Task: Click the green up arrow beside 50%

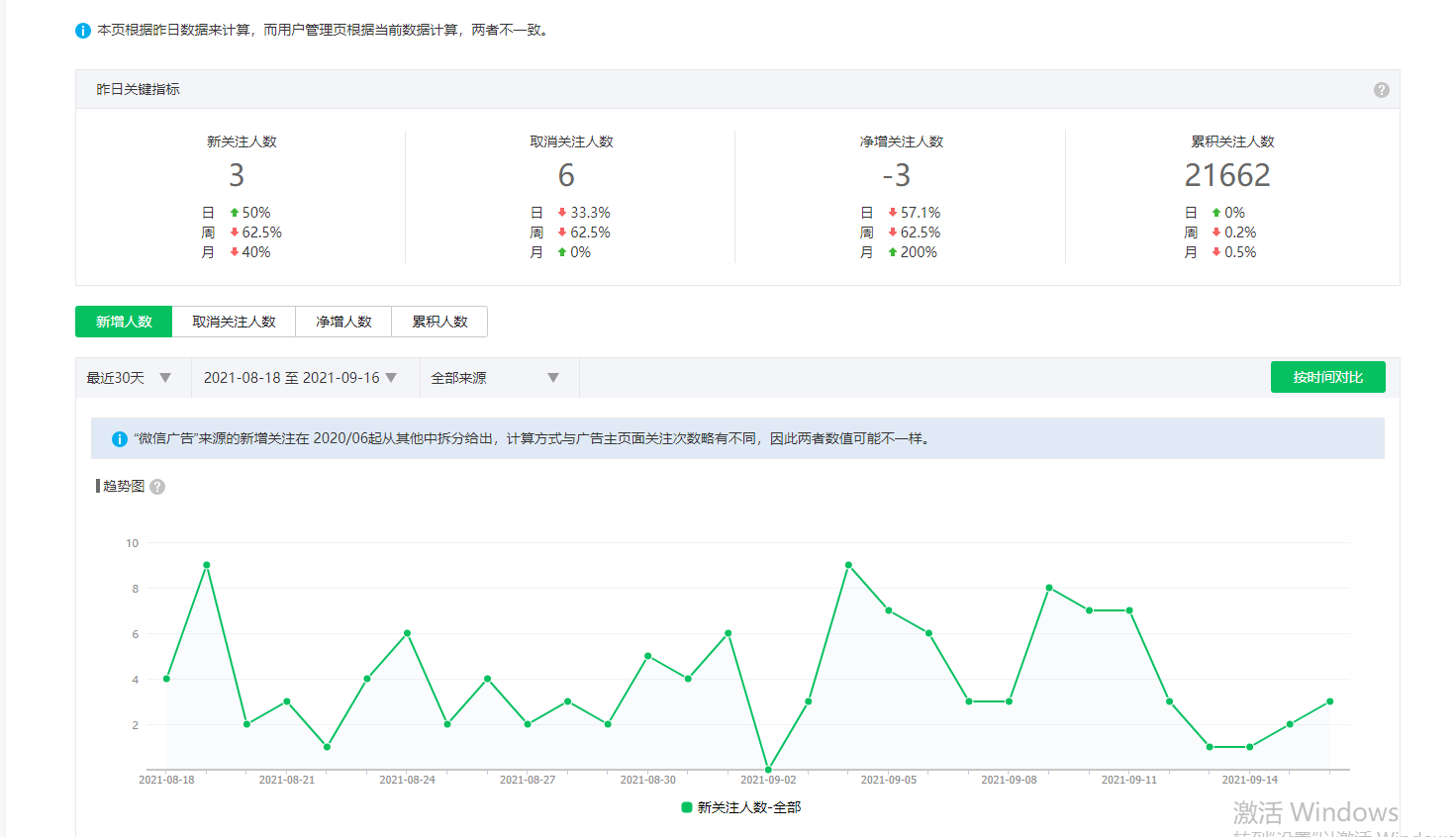Action: coord(235,213)
